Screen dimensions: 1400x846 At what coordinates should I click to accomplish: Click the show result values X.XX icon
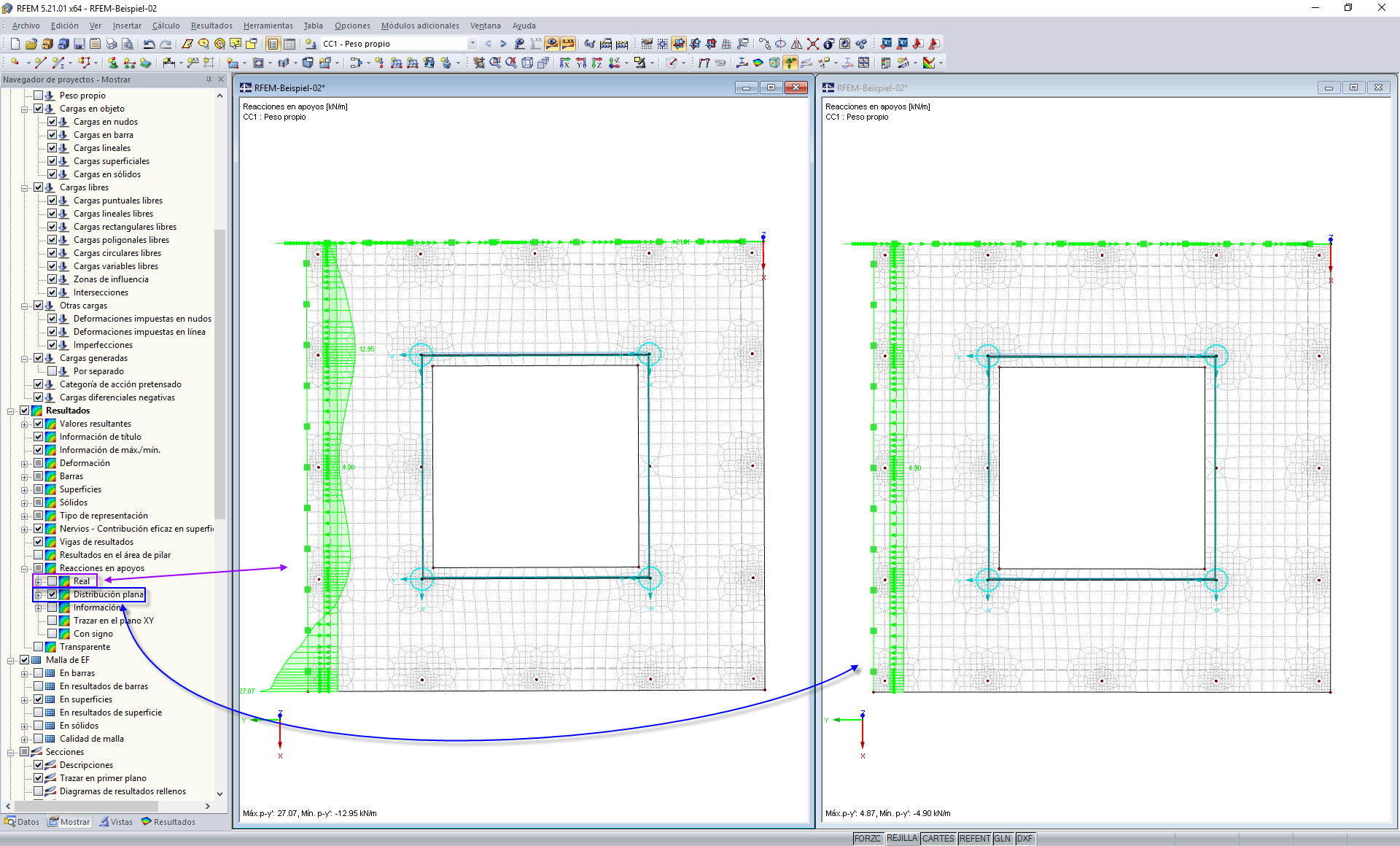pos(568,44)
